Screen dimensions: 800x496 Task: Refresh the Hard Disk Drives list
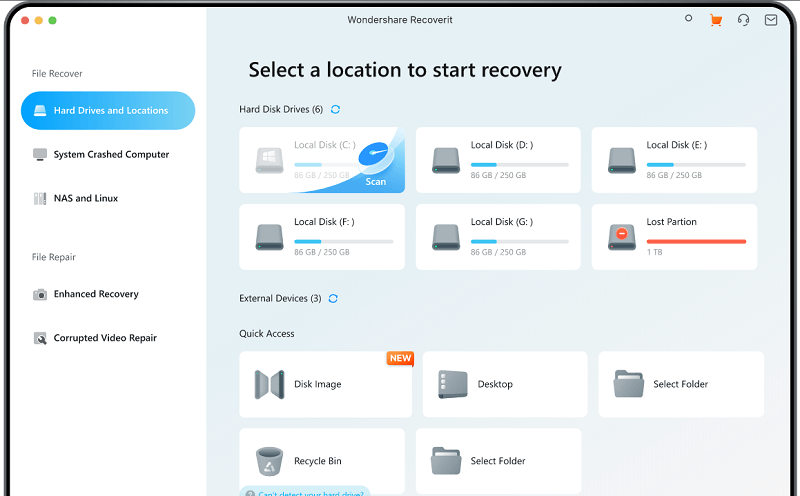click(335, 109)
